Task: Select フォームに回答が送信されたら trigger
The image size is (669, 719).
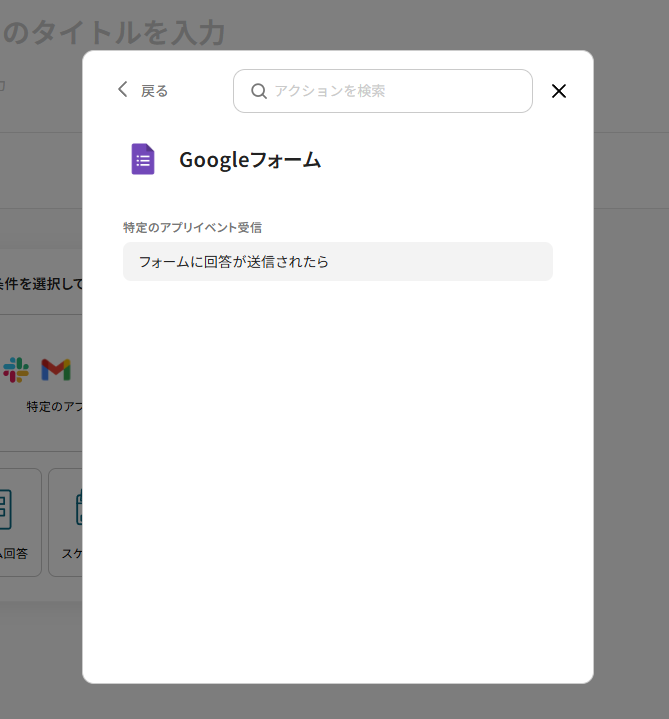Action: click(x=337, y=262)
